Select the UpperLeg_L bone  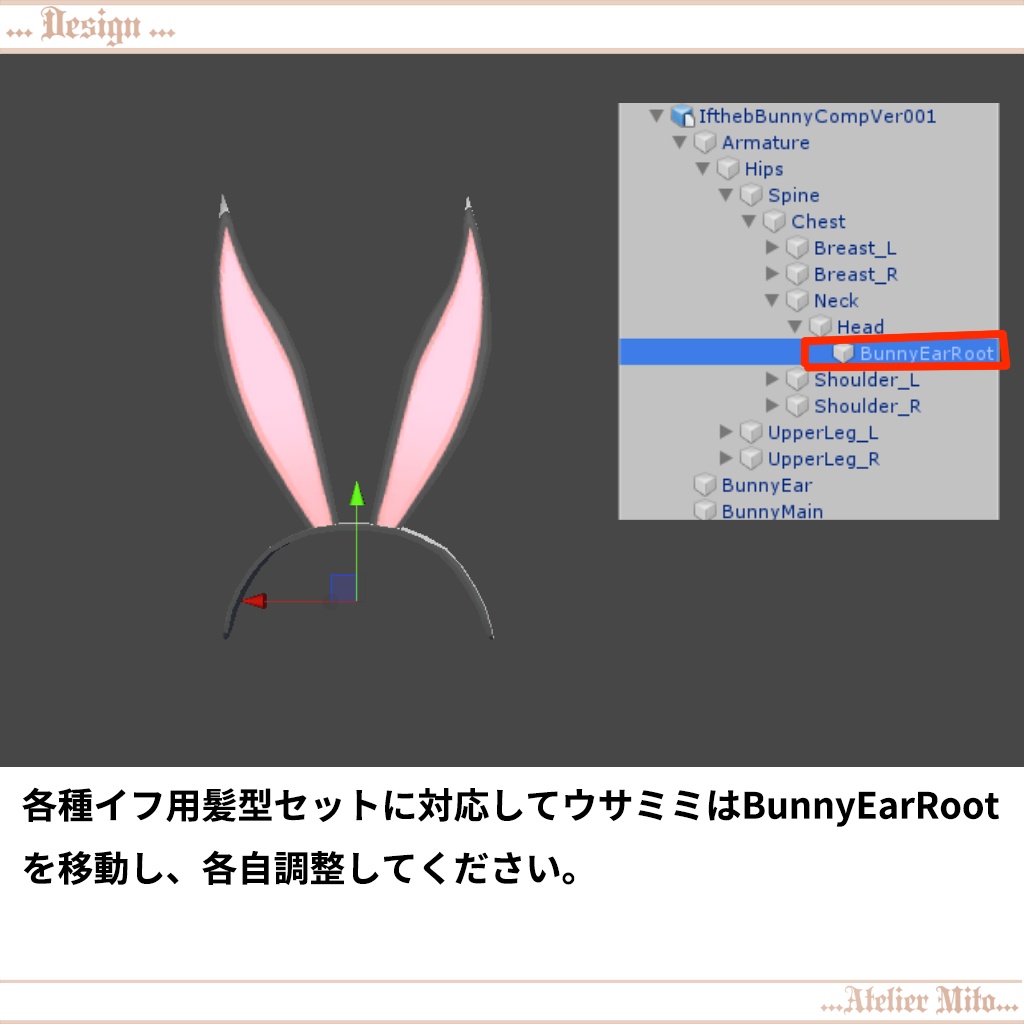click(824, 432)
